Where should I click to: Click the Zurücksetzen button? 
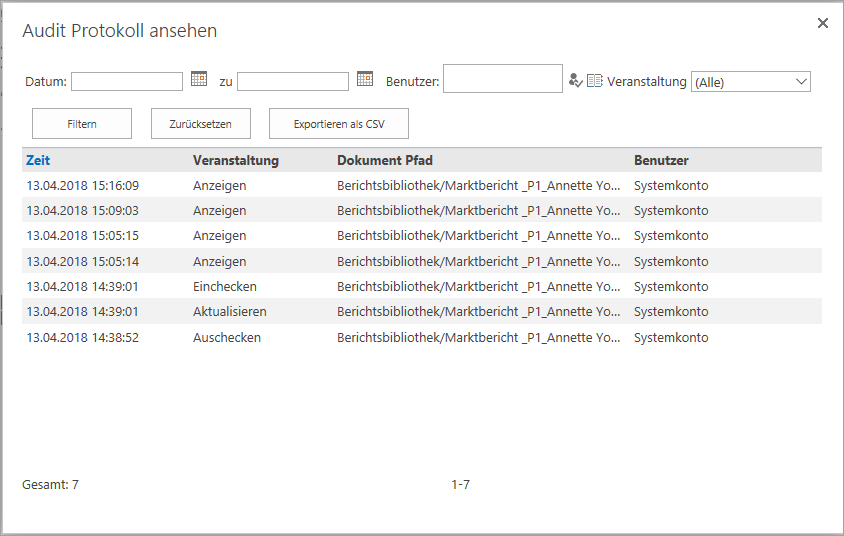click(x=201, y=124)
